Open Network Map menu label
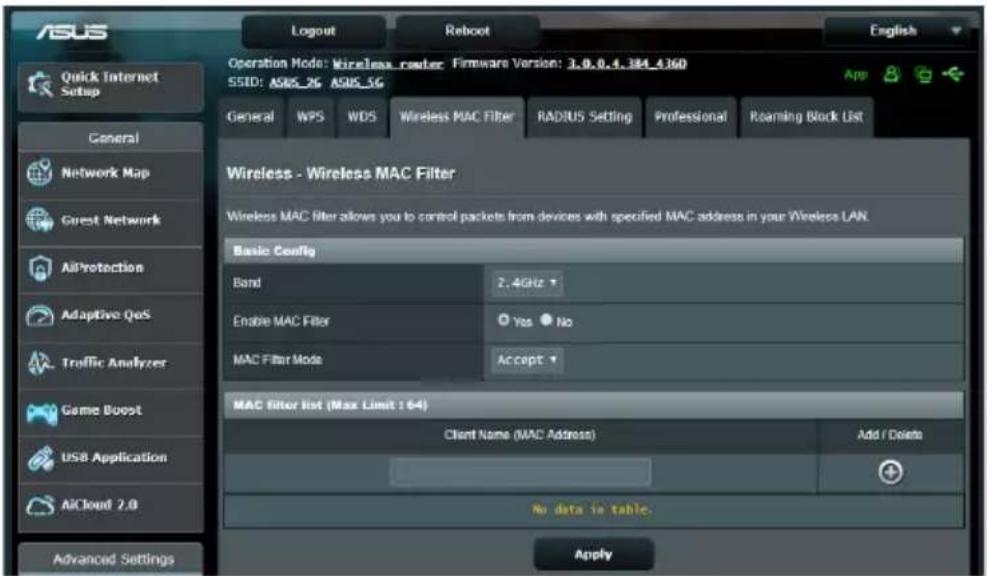This screenshot has height=576, width=987. pyautogui.click(x=105, y=172)
